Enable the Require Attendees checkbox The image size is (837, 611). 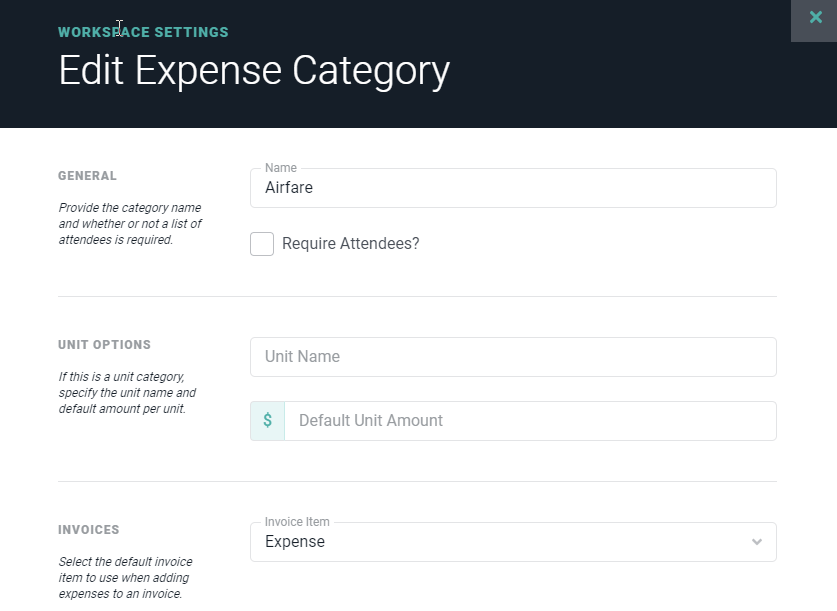pos(262,244)
